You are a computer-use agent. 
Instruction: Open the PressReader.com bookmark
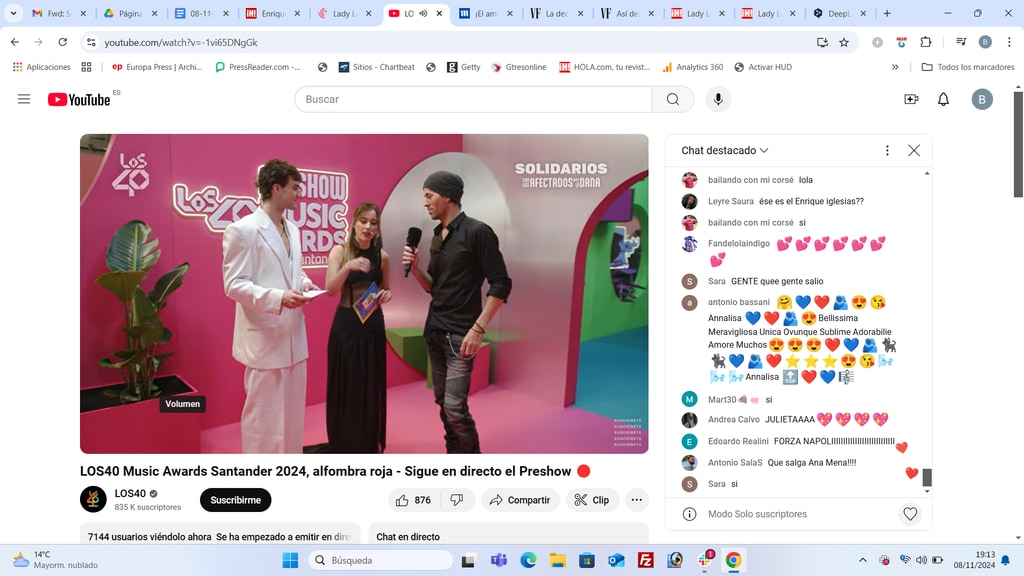point(258,67)
